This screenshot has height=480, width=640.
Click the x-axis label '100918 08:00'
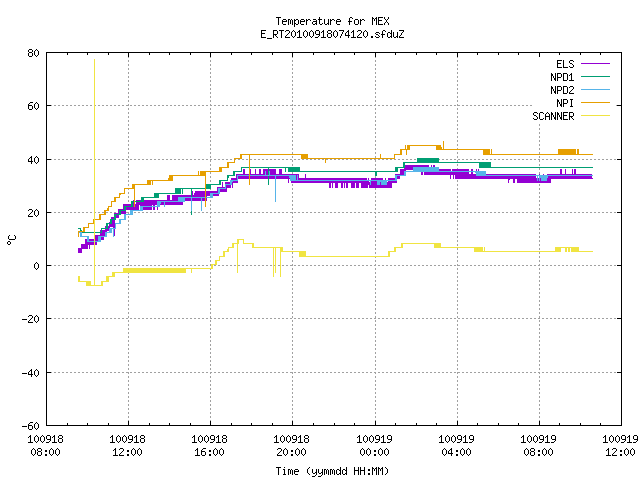45,446
